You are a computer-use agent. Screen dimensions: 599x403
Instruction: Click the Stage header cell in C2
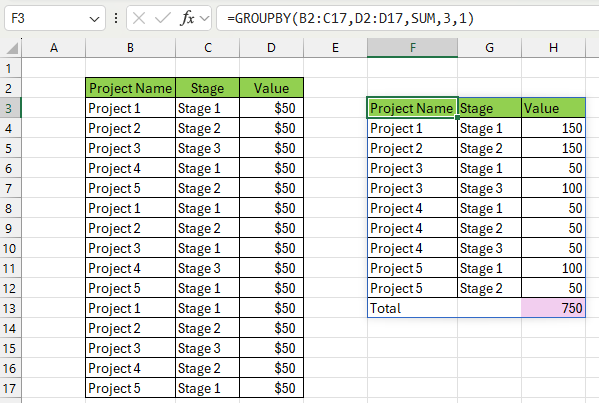coord(207,88)
